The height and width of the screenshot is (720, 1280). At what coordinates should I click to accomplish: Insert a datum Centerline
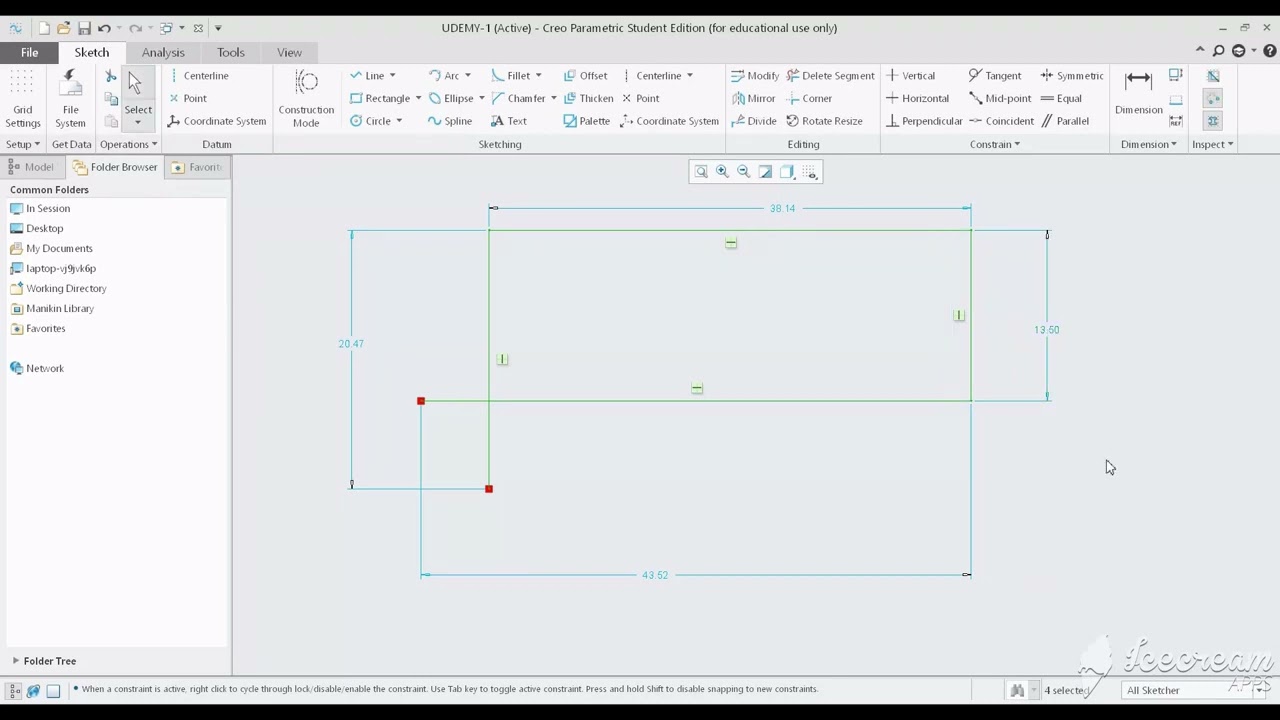pyautogui.click(x=199, y=76)
